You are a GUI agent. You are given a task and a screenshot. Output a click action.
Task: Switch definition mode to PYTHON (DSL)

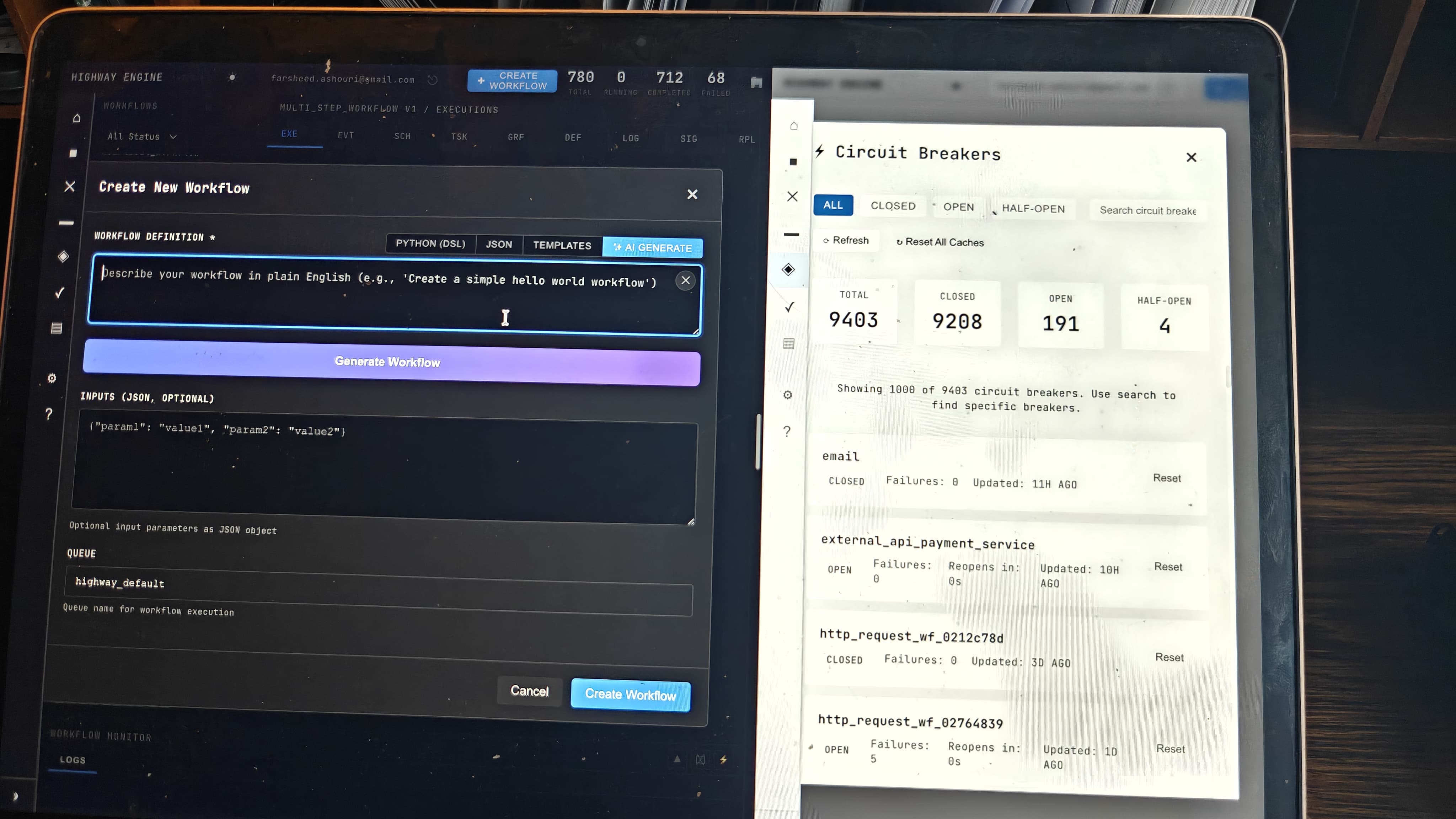(430, 243)
